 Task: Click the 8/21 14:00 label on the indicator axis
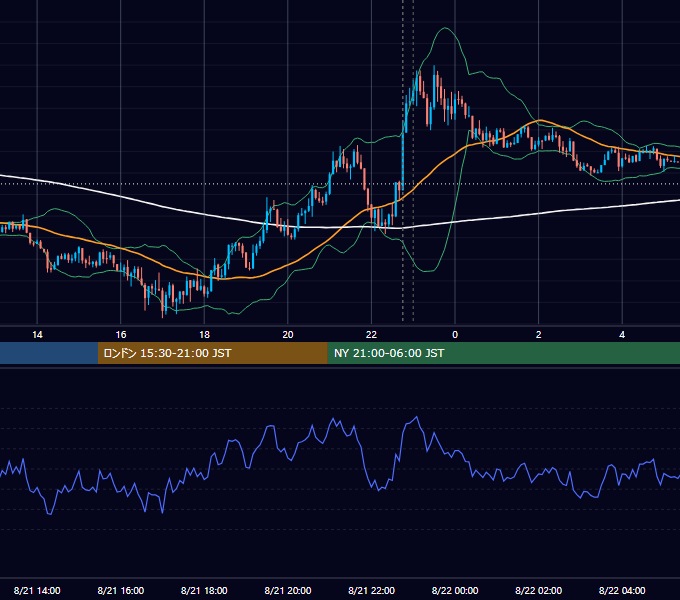pyautogui.click(x=37, y=590)
